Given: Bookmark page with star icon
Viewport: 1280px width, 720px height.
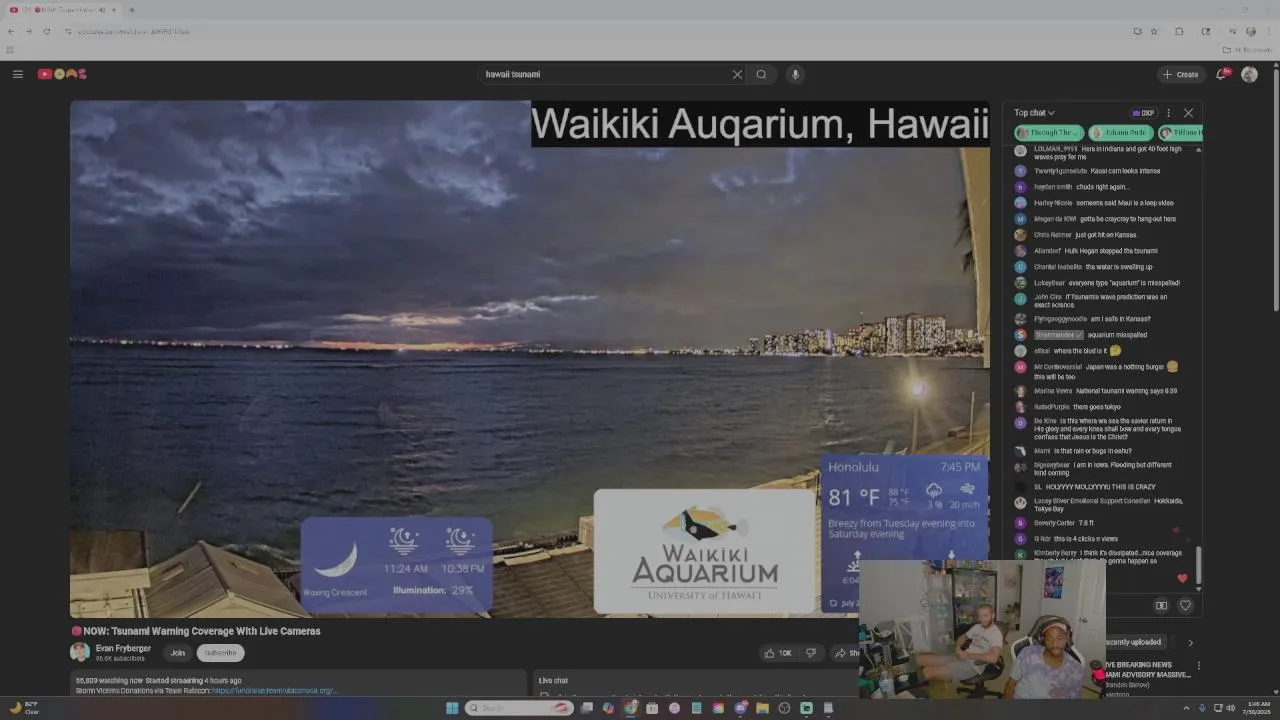Looking at the screenshot, I should [x=1154, y=31].
